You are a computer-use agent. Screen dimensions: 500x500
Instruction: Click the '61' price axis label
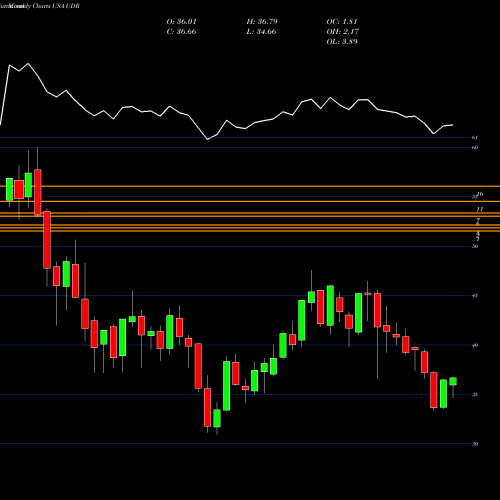pyautogui.click(x=475, y=137)
